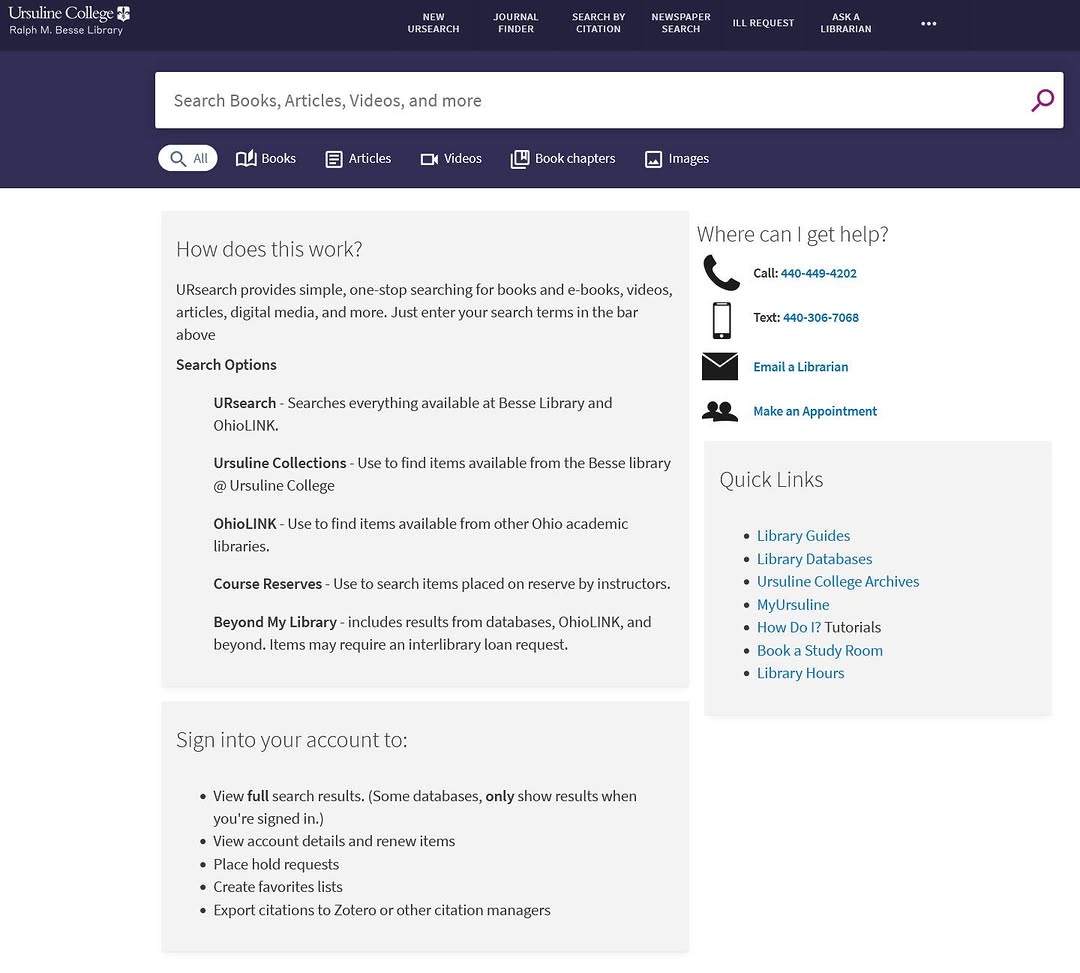Click 'How does this work?' heading
The image size is (1080, 973).
point(269,249)
